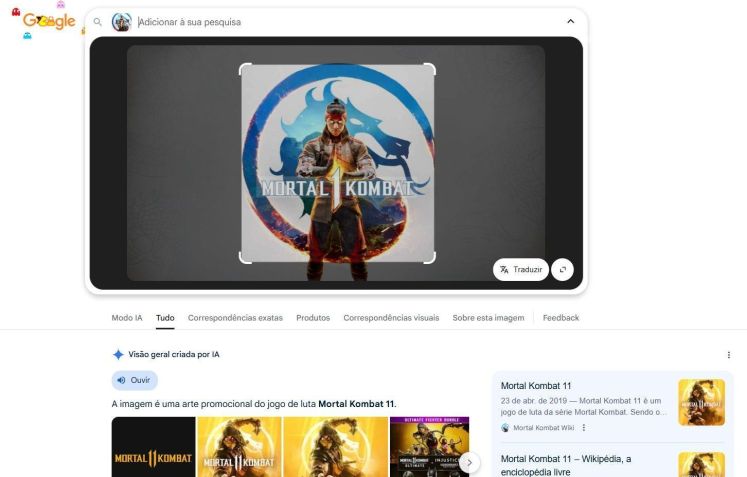The width and height of the screenshot is (747, 477).
Task: Open 'Mortal Kombat 11 – Wikipédia' result
Action: tap(566, 466)
